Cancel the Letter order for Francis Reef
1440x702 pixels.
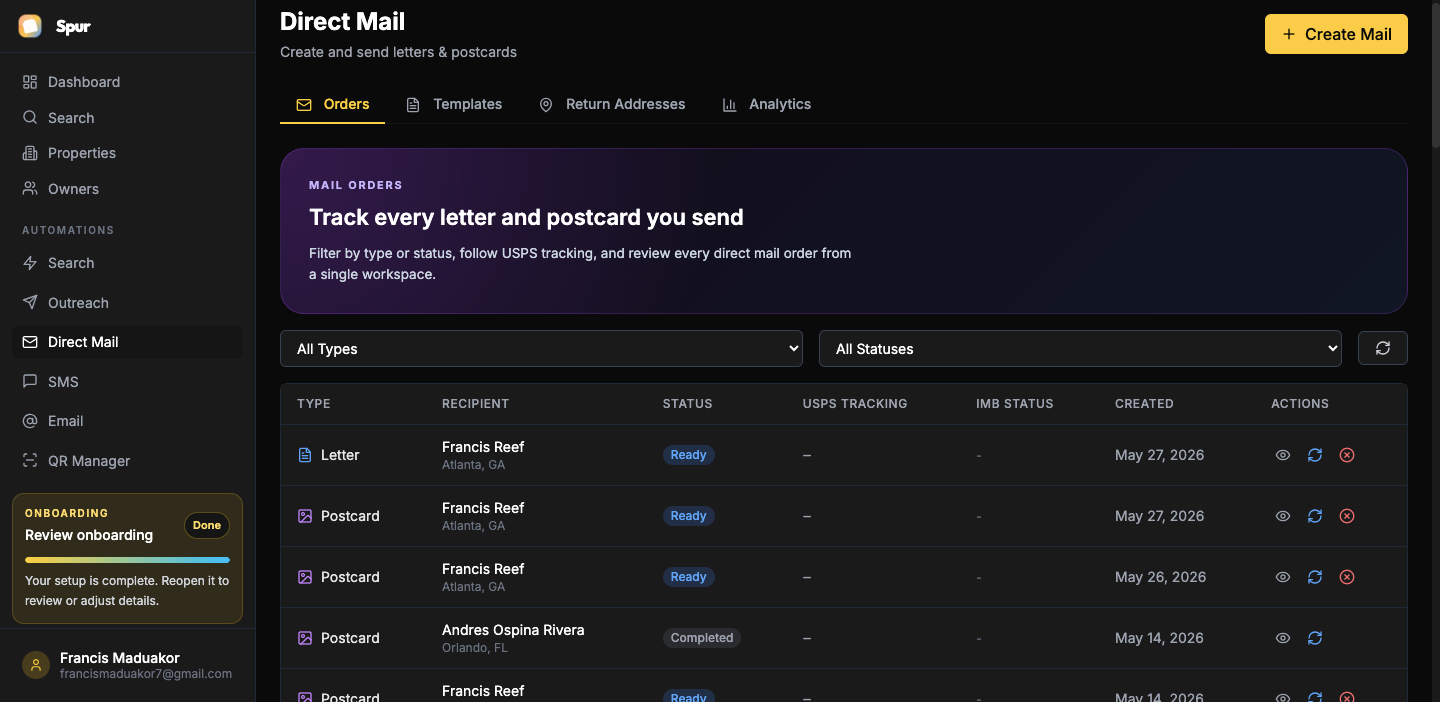(x=1347, y=455)
